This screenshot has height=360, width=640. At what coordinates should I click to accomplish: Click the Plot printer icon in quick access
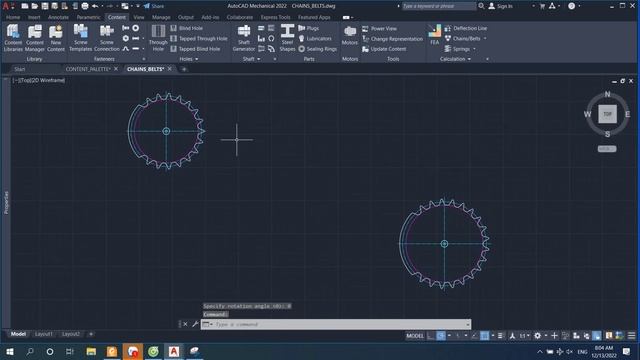coord(85,6)
